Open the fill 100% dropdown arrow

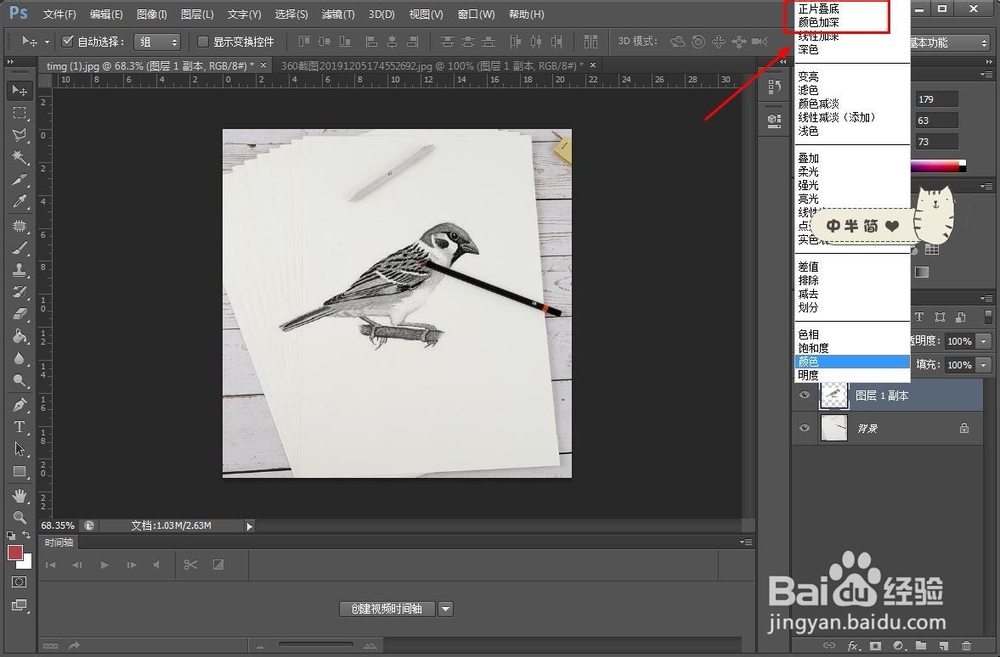[x=983, y=365]
